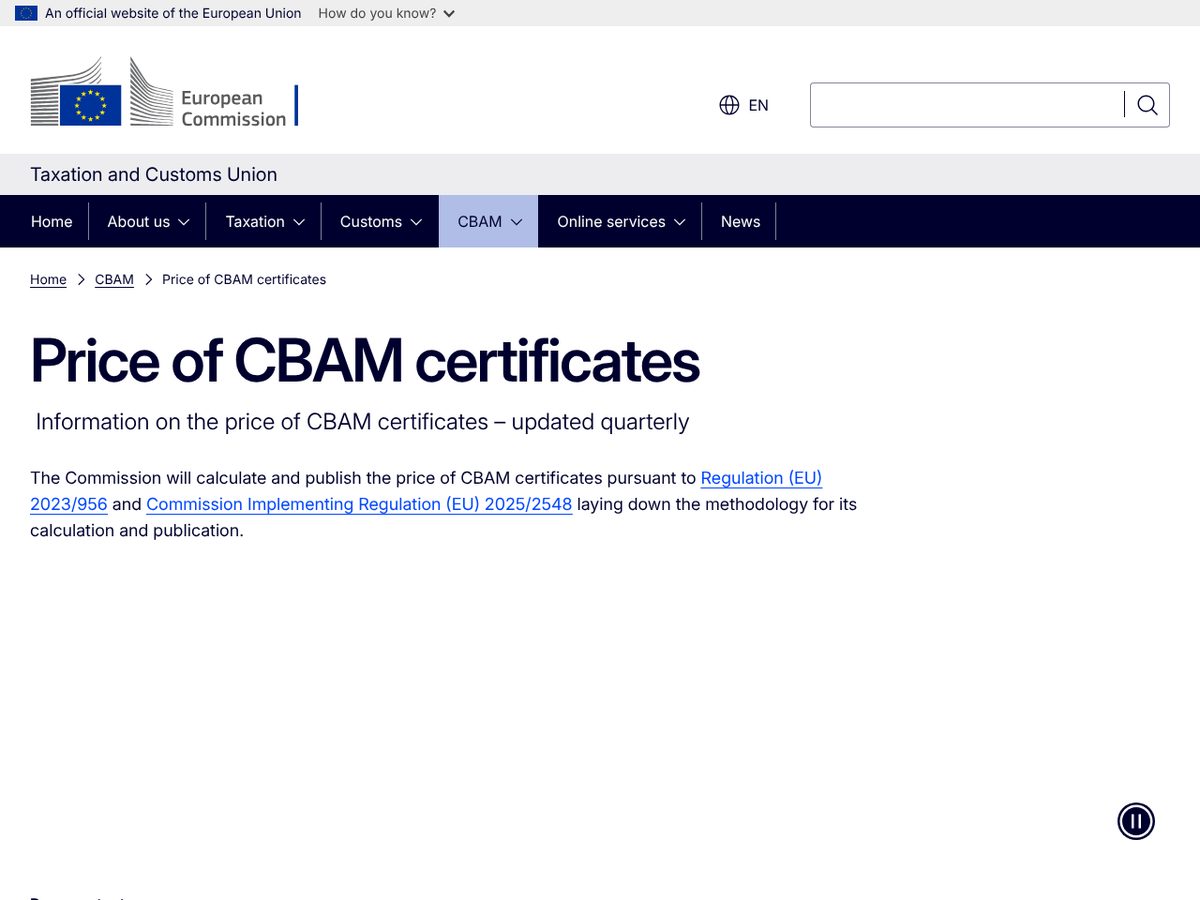
Task: Open the Online services dropdown menu
Action: [x=621, y=221]
